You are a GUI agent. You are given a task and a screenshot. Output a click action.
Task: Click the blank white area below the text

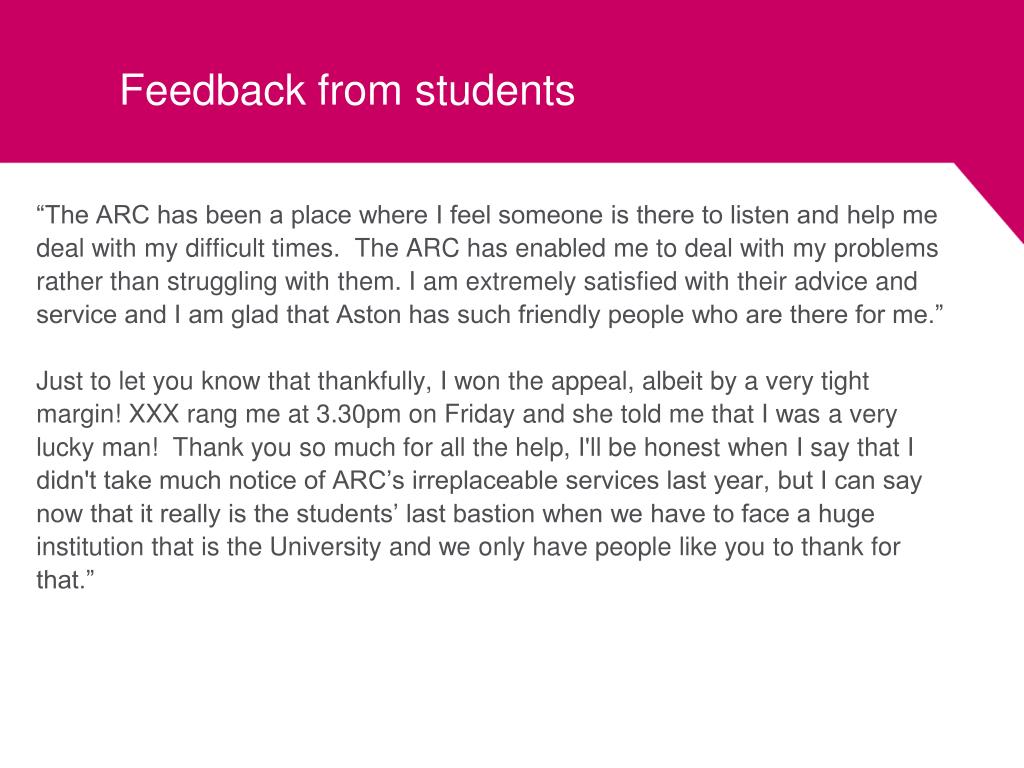pos(512,679)
